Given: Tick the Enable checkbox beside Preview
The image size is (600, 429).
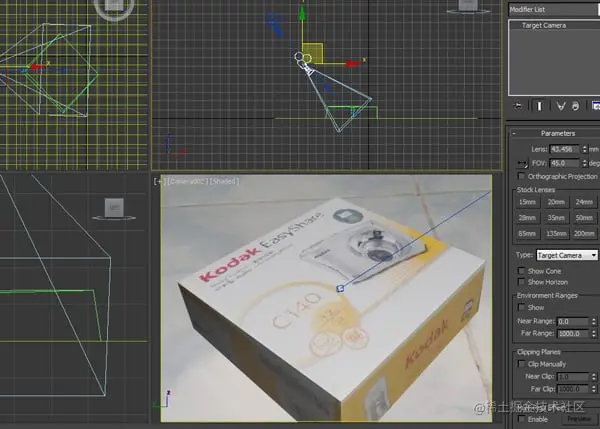Looking at the screenshot, I should pyautogui.click(x=521, y=419).
